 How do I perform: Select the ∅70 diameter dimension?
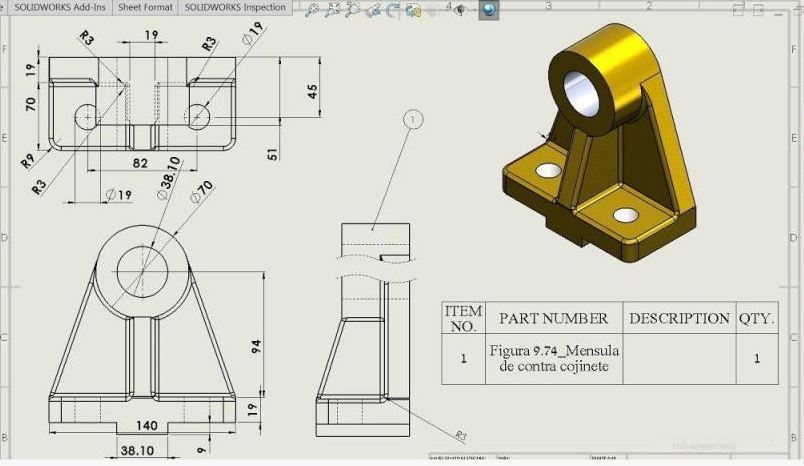(202, 192)
